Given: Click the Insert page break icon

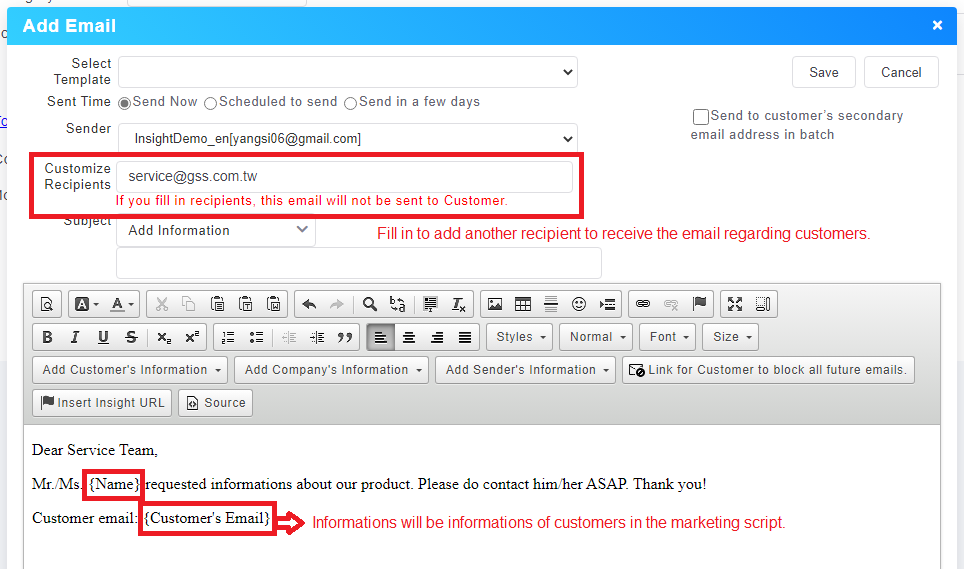Looking at the screenshot, I should [x=607, y=304].
